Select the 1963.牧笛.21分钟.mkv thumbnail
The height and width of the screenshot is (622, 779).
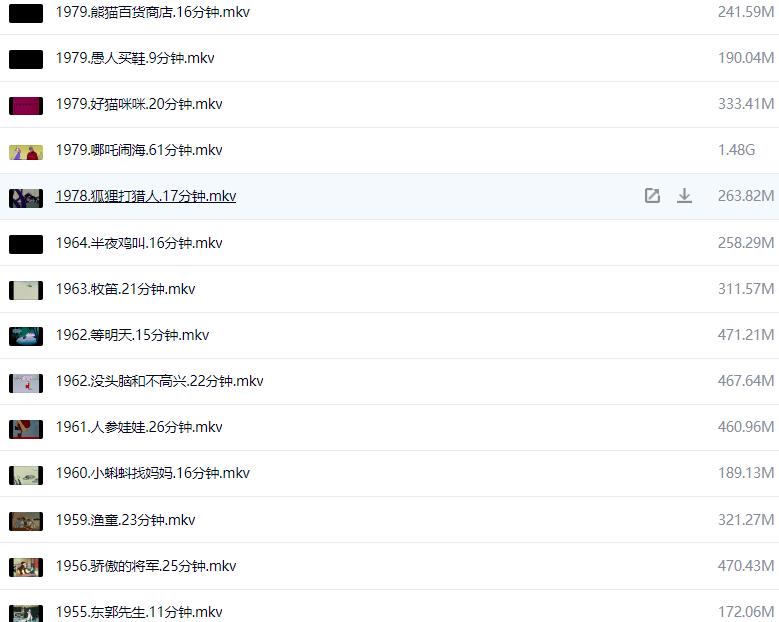click(x=26, y=290)
